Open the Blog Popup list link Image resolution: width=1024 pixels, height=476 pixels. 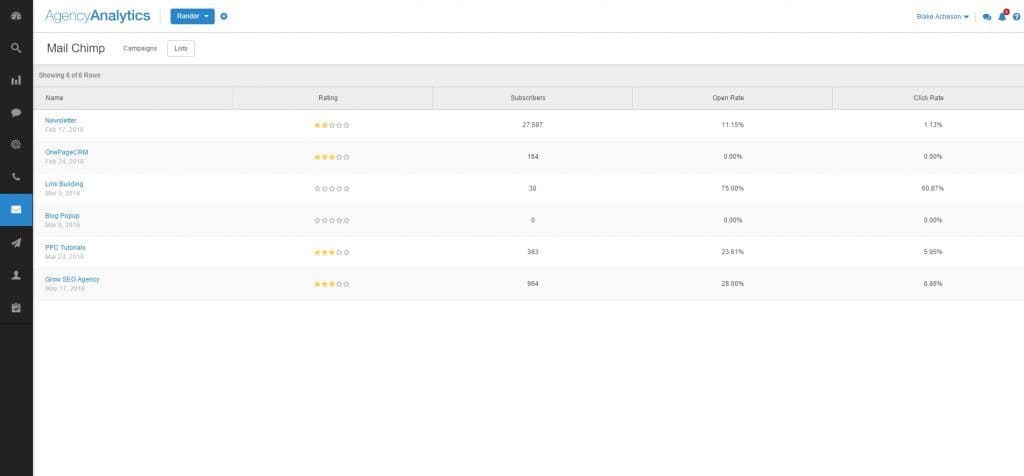(x=62, y=215)
